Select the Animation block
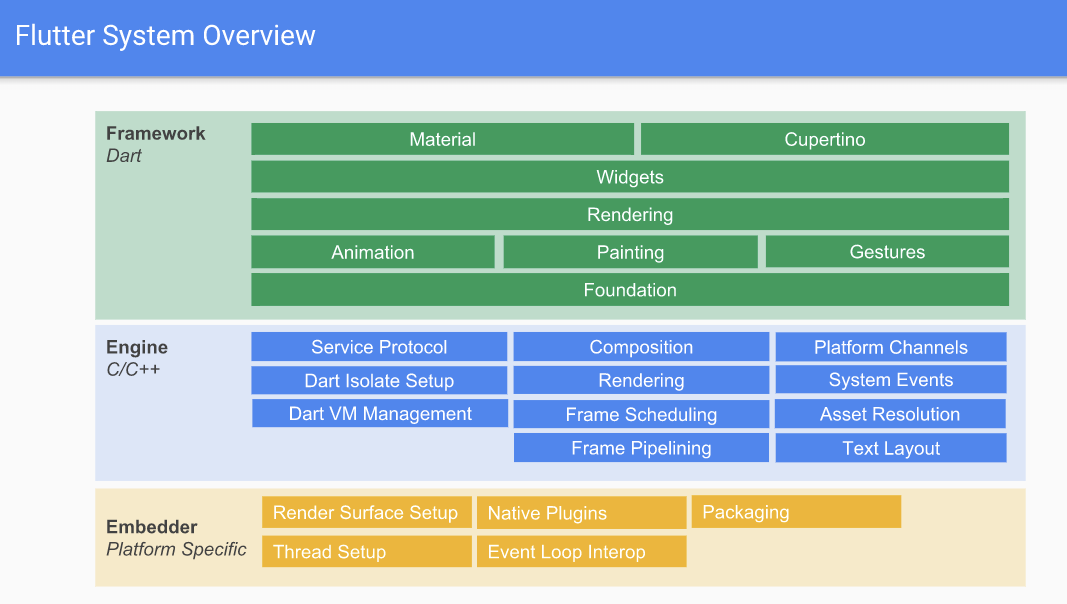The width and height of the screenshot is (1067, 604). click(x=373, y=252)
